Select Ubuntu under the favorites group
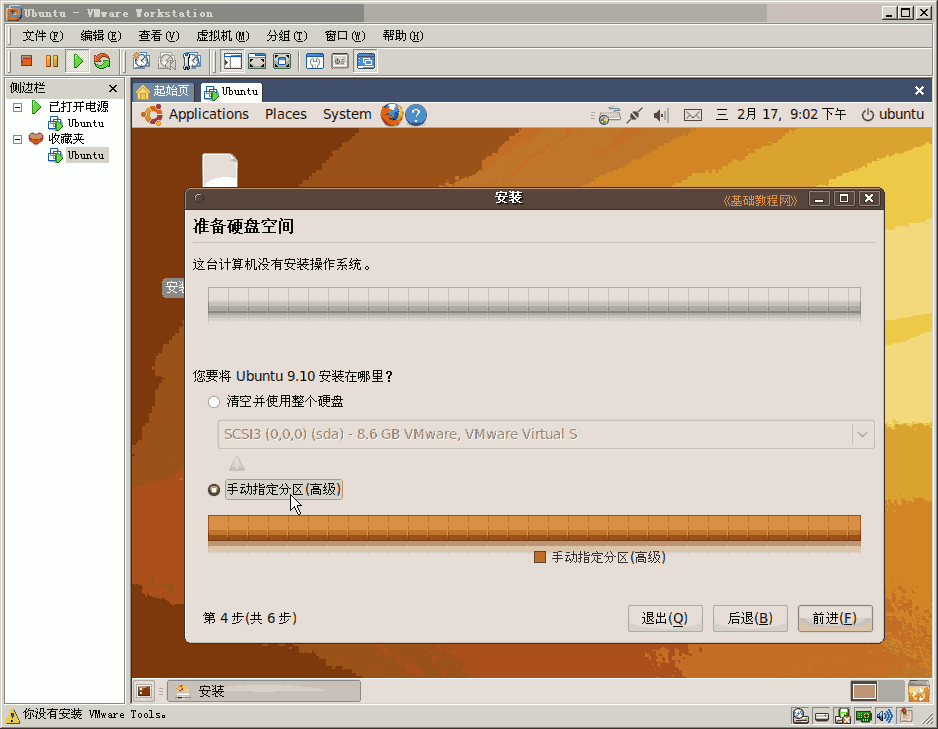938x729 pixels. pyautogui.click(x=86, y=155)
